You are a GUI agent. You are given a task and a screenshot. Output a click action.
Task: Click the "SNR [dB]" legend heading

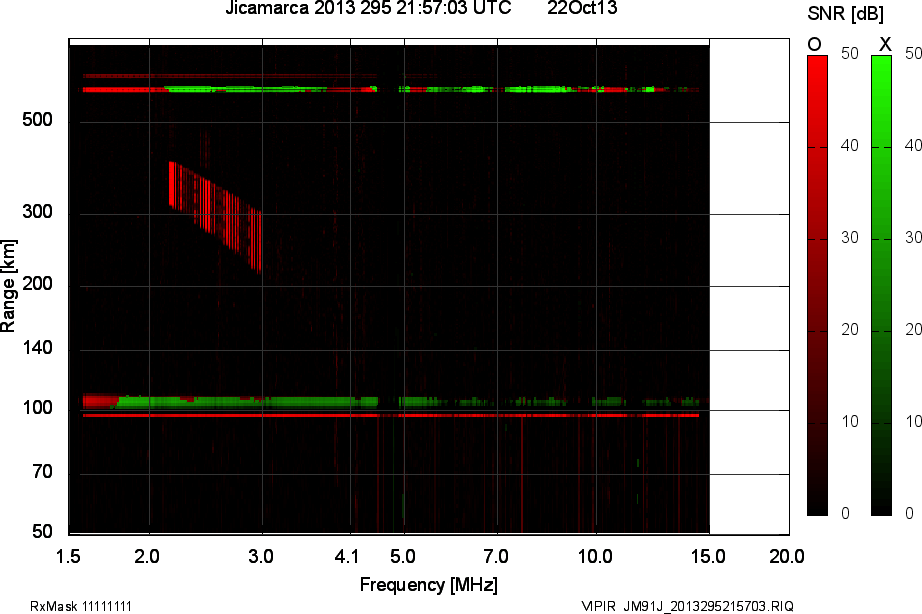pos(846,13)
